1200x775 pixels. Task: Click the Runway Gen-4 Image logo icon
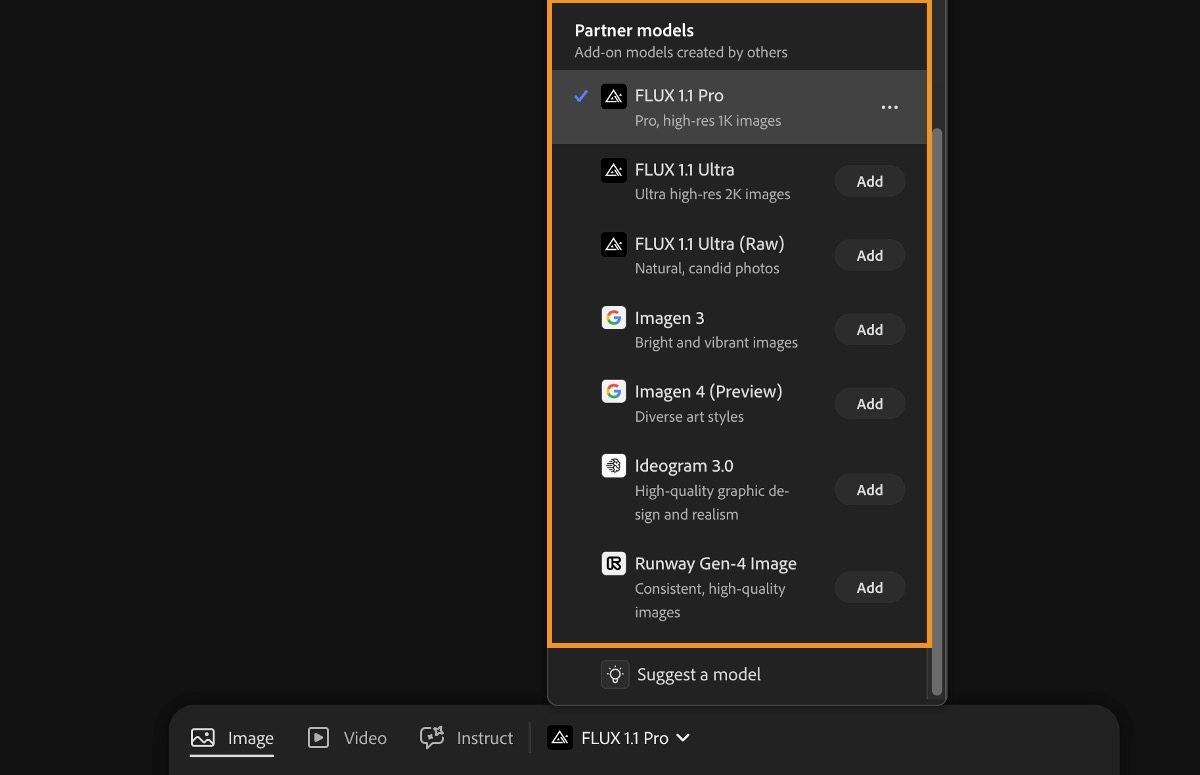(613, 564)
